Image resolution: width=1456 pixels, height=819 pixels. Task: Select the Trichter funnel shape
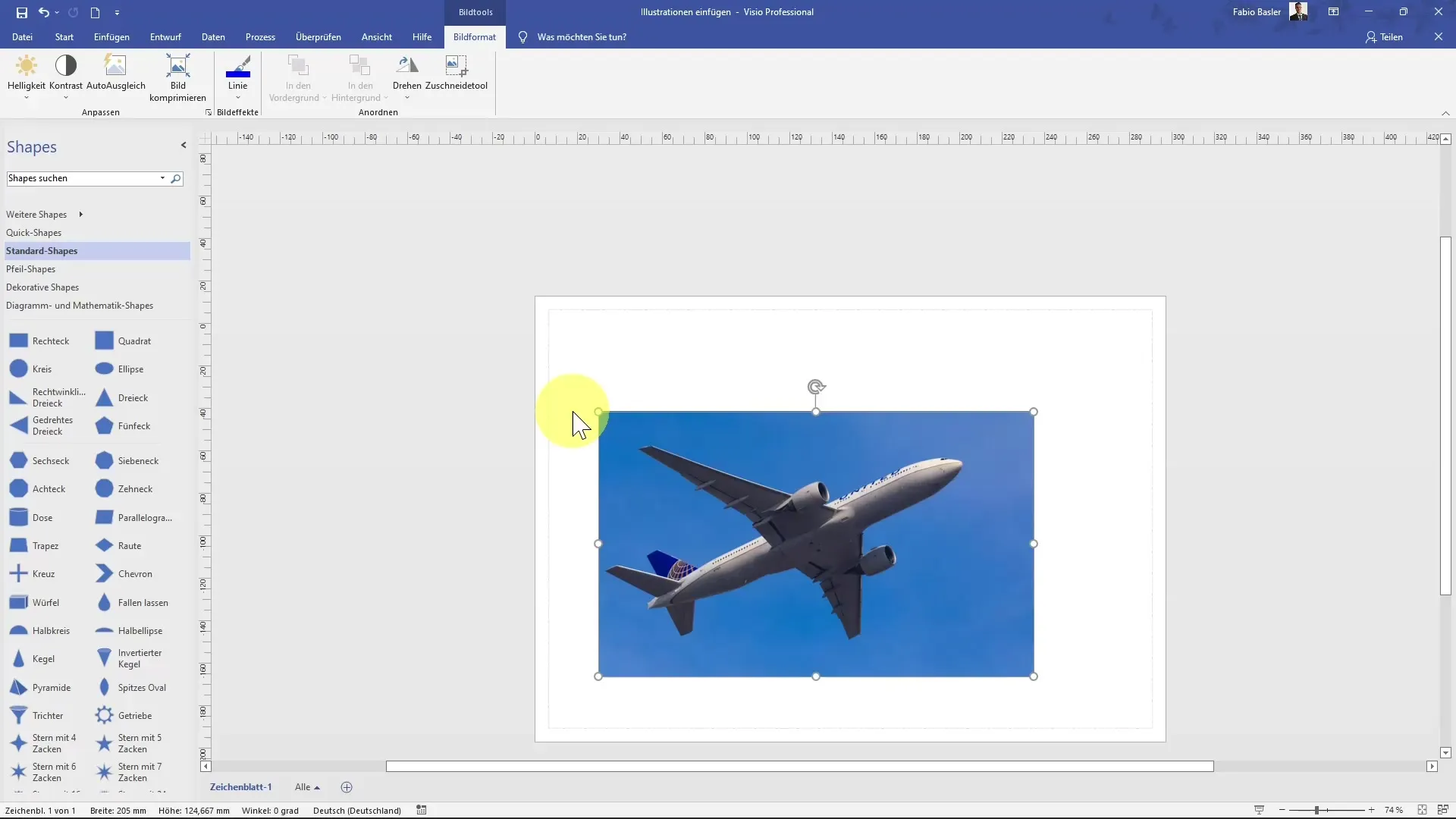coord(36,716)
